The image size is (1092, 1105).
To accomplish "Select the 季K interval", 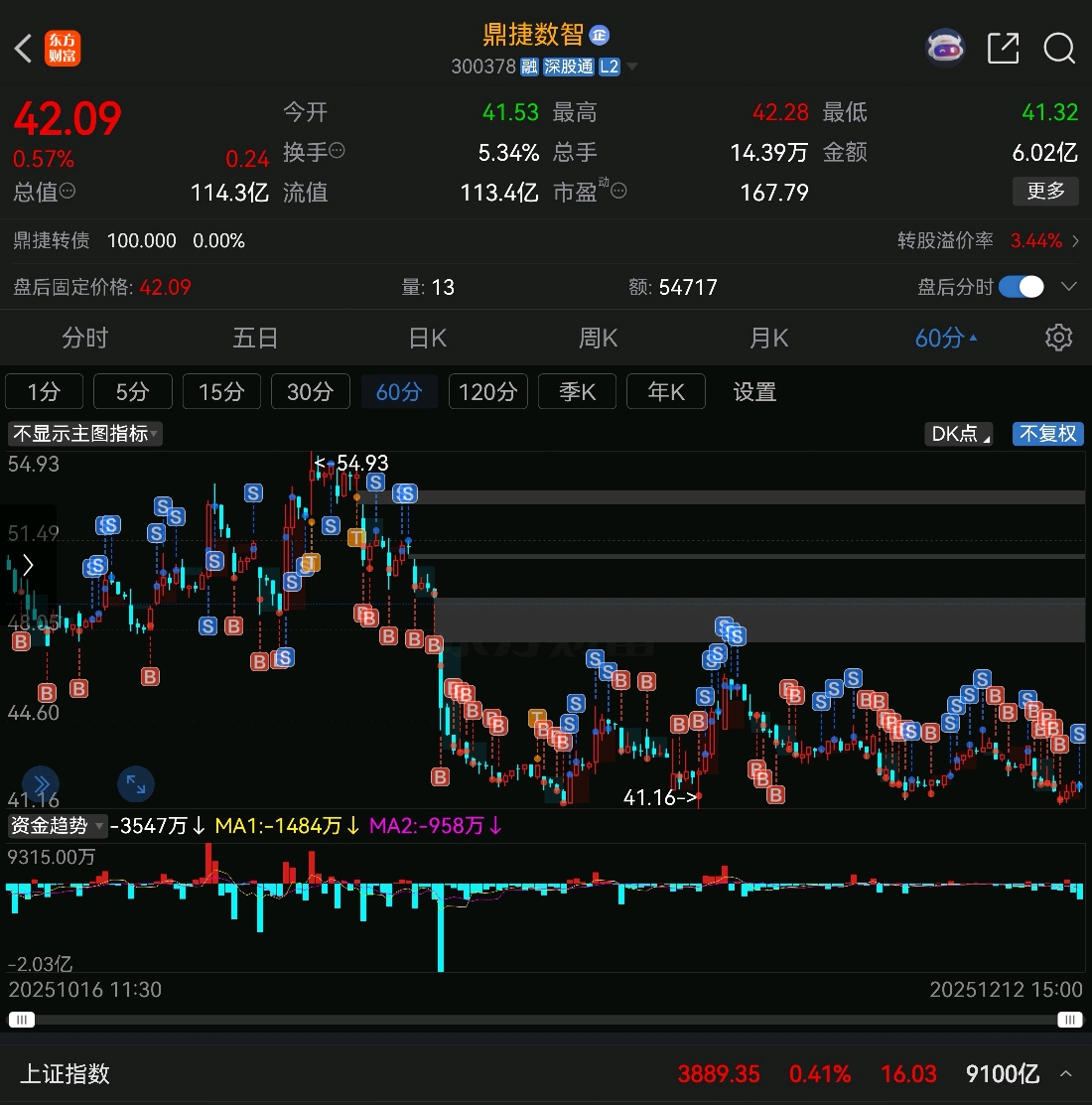I will coord(577,391).
